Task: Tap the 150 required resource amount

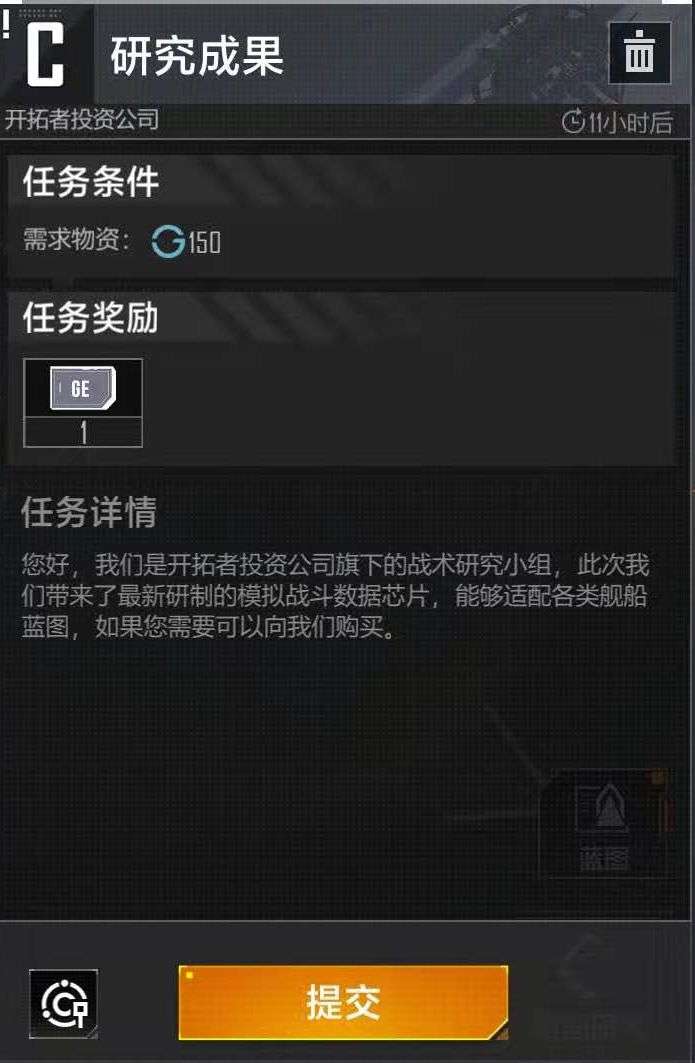Action: click(204, 242)
